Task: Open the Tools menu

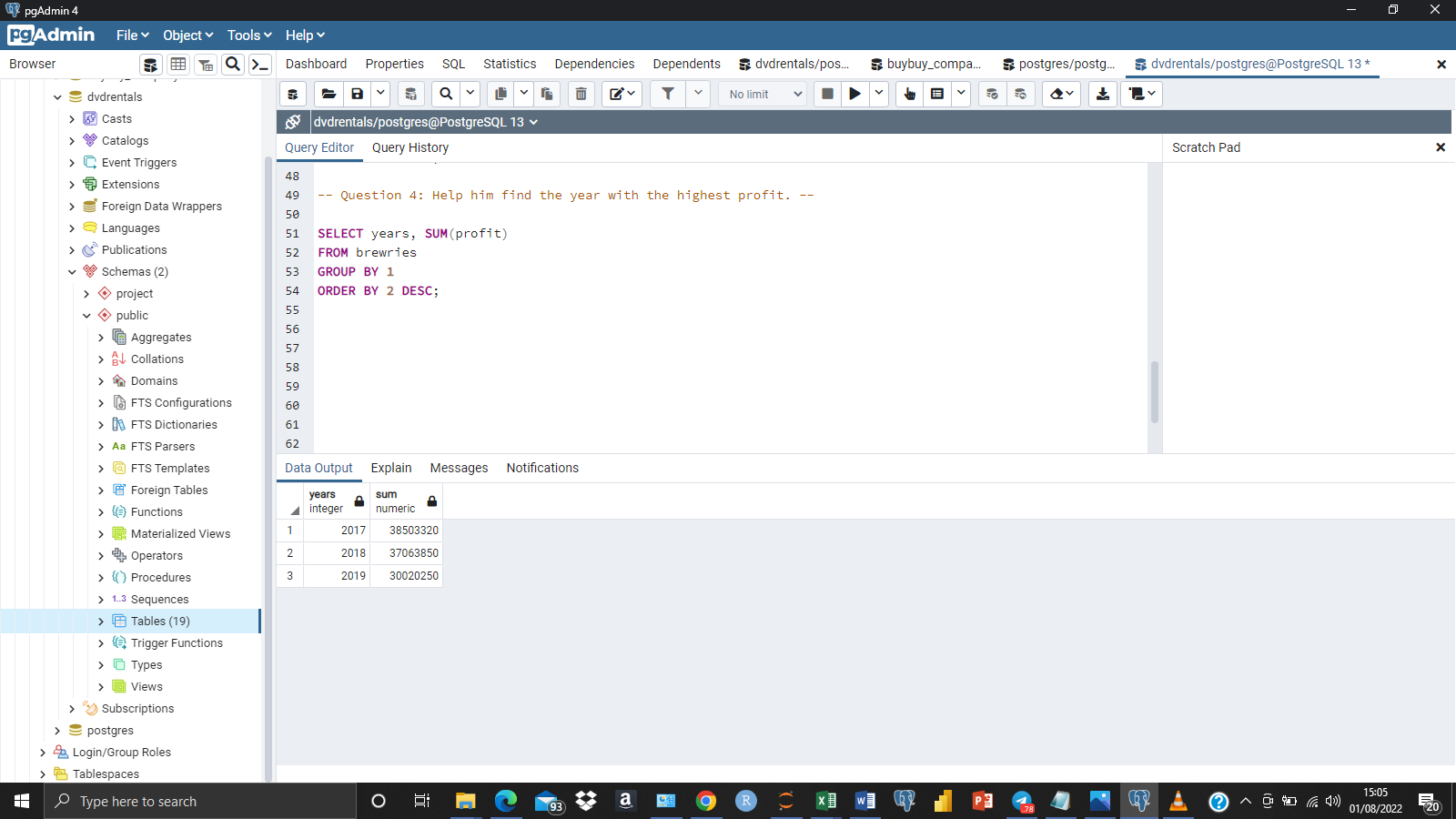Action: pyautogui.click(x=248, y=35)
